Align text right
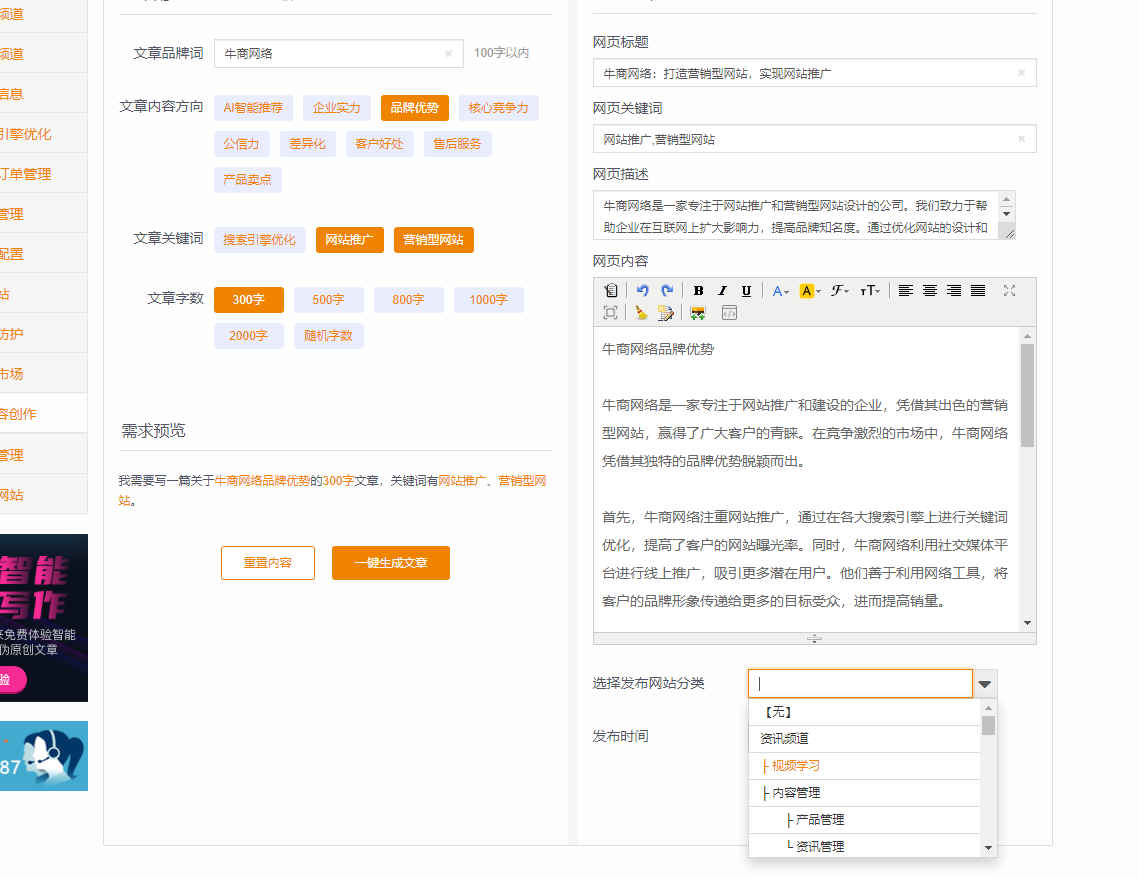 coord(954,291)
